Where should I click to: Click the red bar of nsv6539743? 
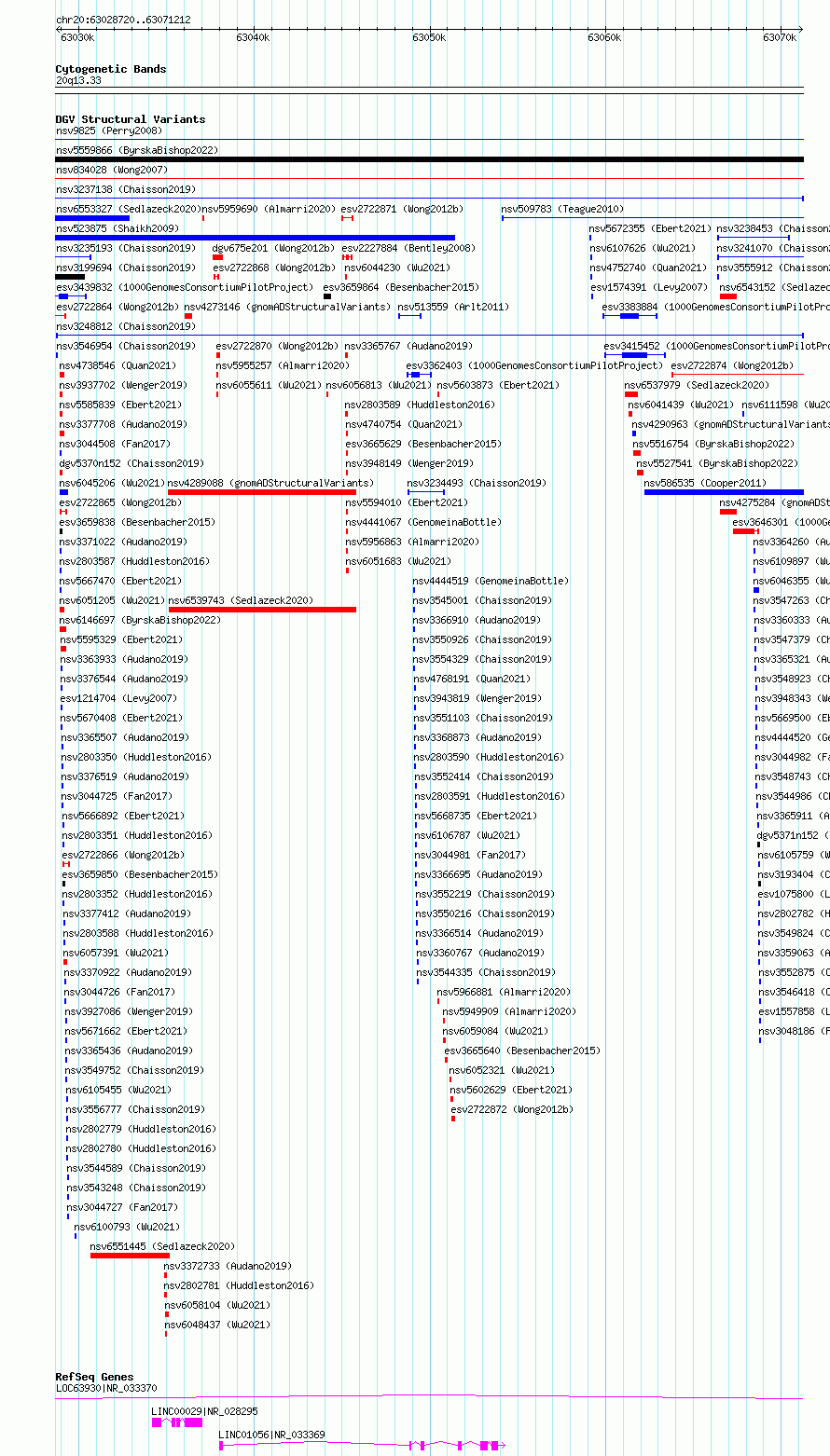(263, 610)
